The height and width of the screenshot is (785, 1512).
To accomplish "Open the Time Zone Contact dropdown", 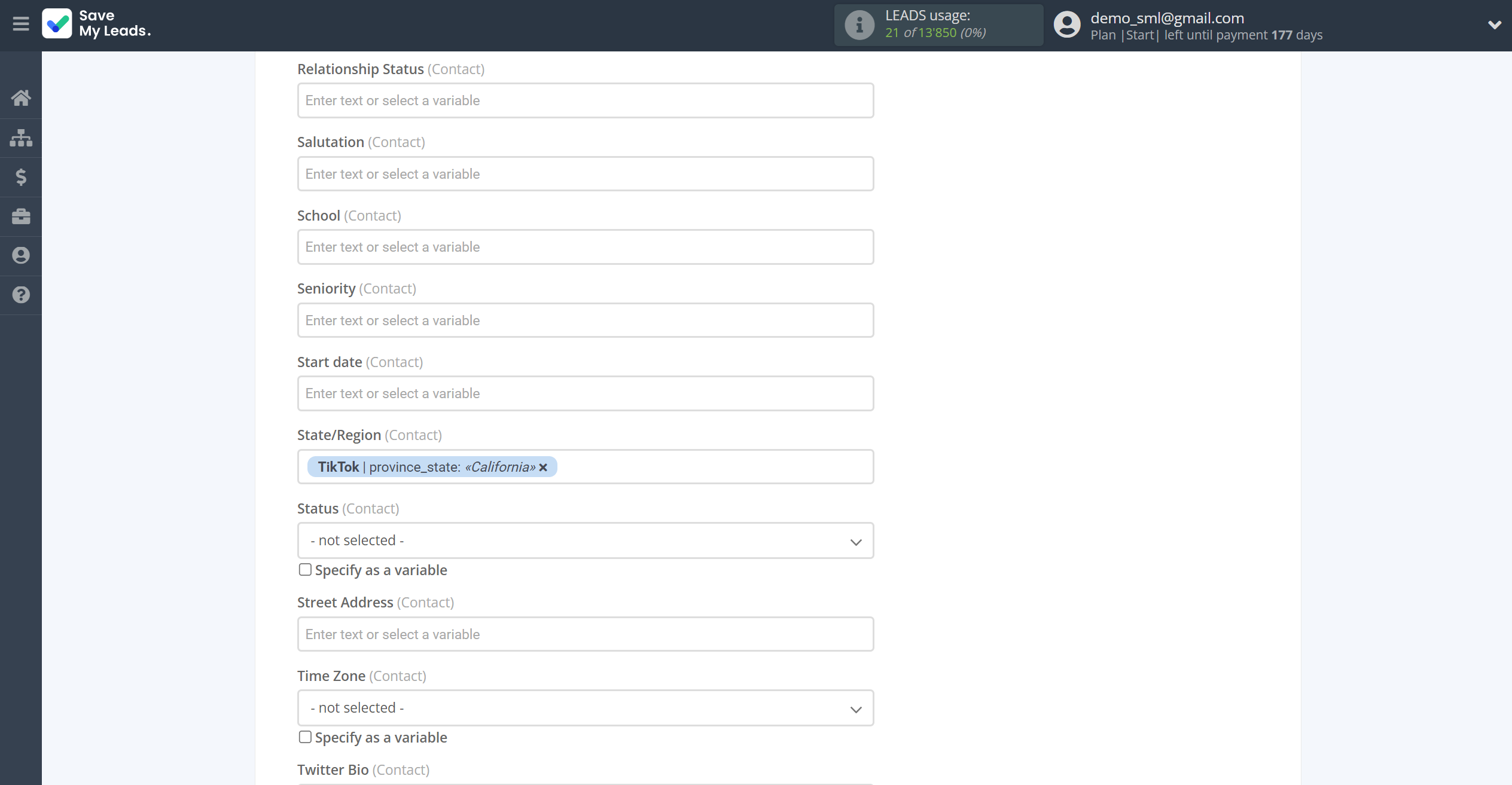I will [x=585, y=708].
